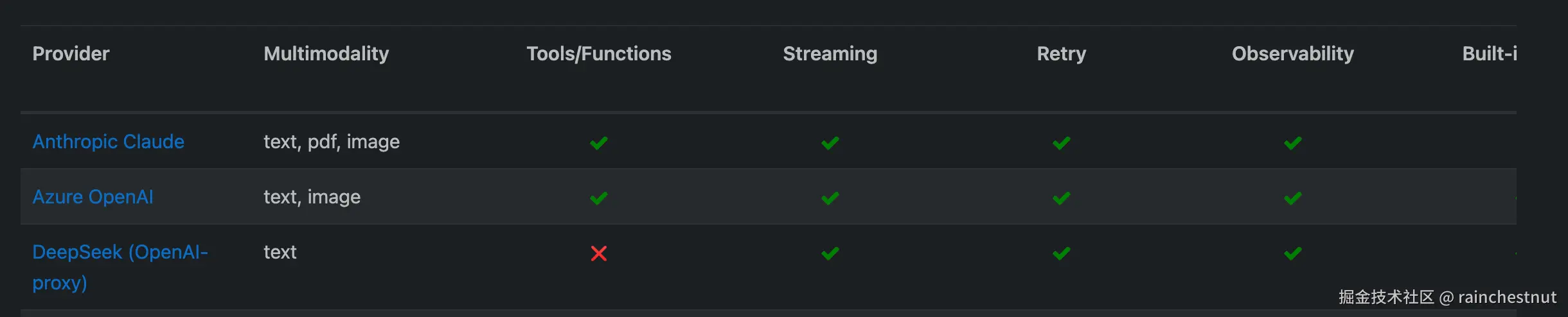1568x317 pixels.
Task: Click the Tools/Functions column header
Action: pyautogui.click(x=598, y=54)
